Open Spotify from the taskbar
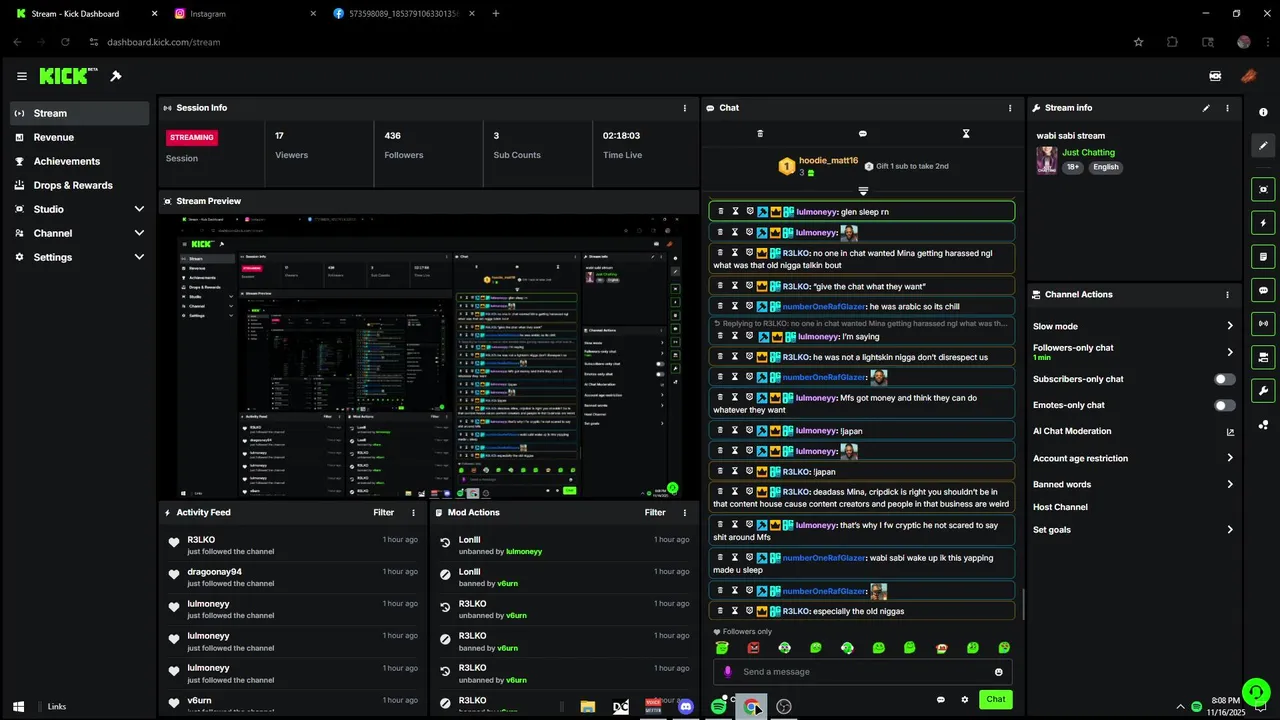1280x720 pixels. pos(718,707)
